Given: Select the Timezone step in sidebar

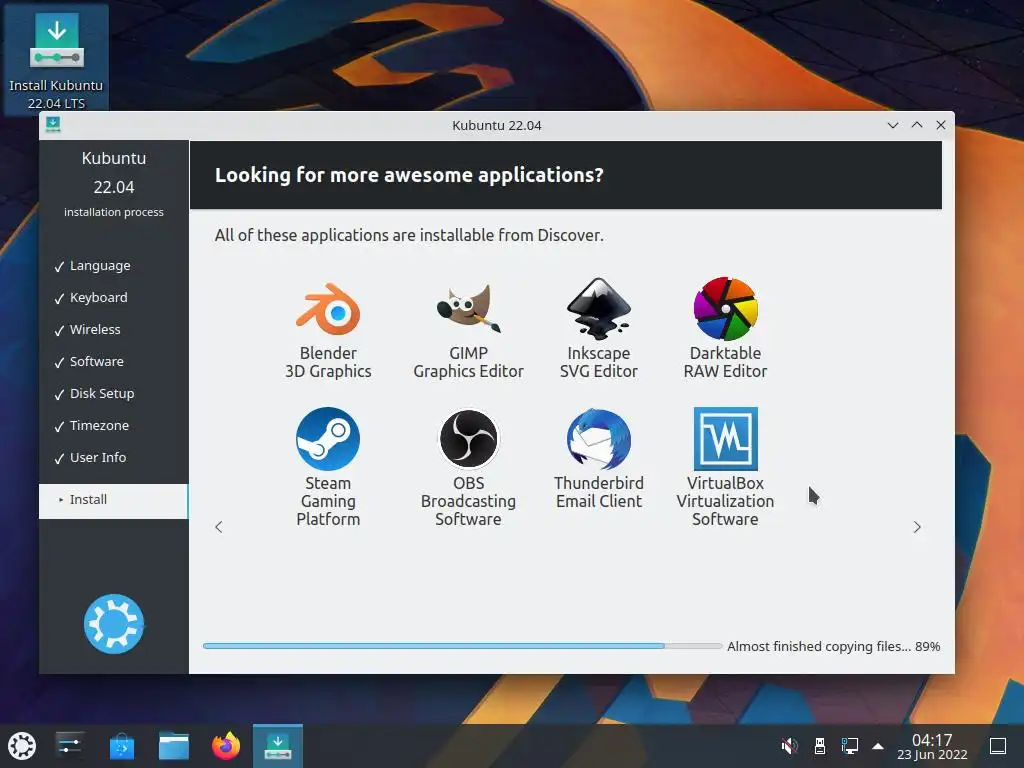Looking at the screenshot, I should [99, 426].
